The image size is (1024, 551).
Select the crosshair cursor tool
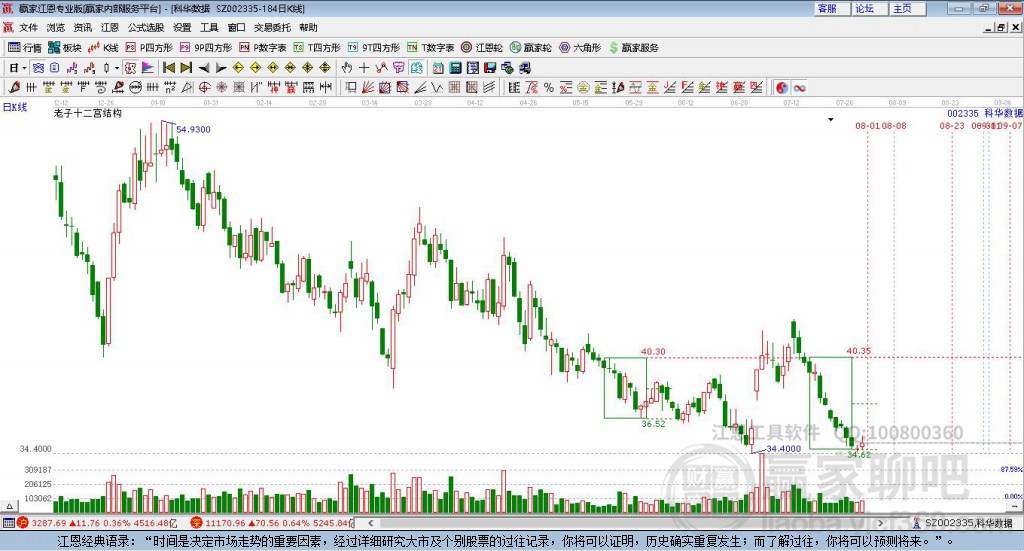364,68
